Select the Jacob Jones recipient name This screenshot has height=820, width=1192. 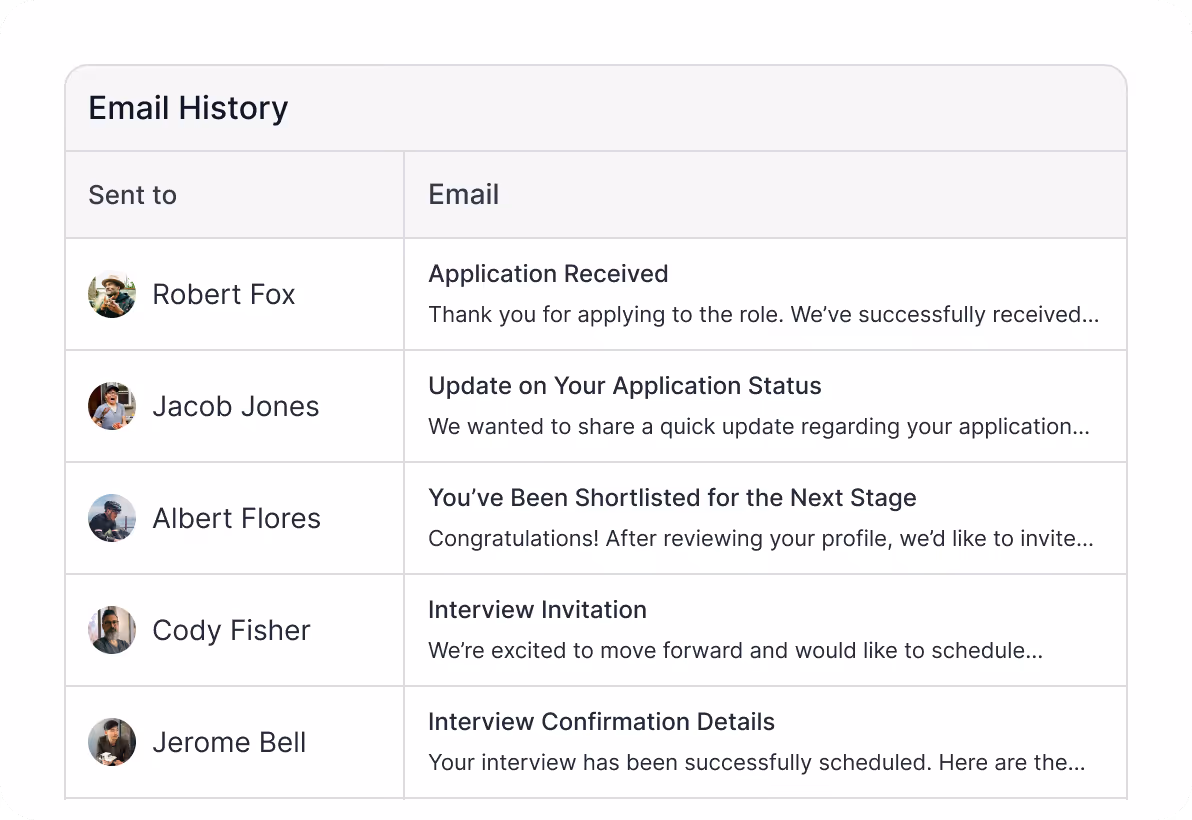coord(236,406)
